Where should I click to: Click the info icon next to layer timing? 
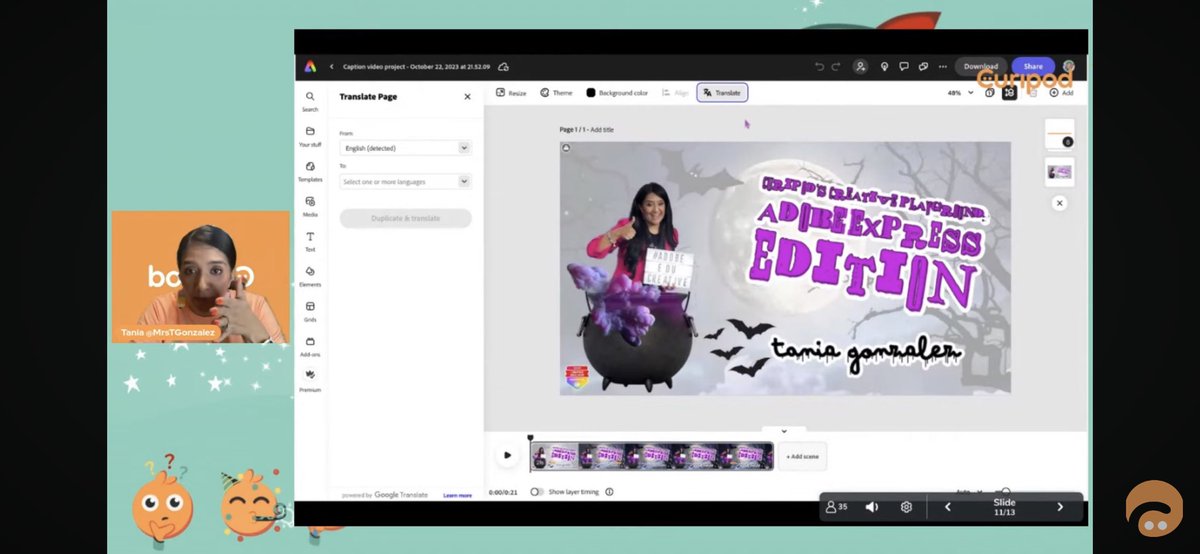[609, 492]
